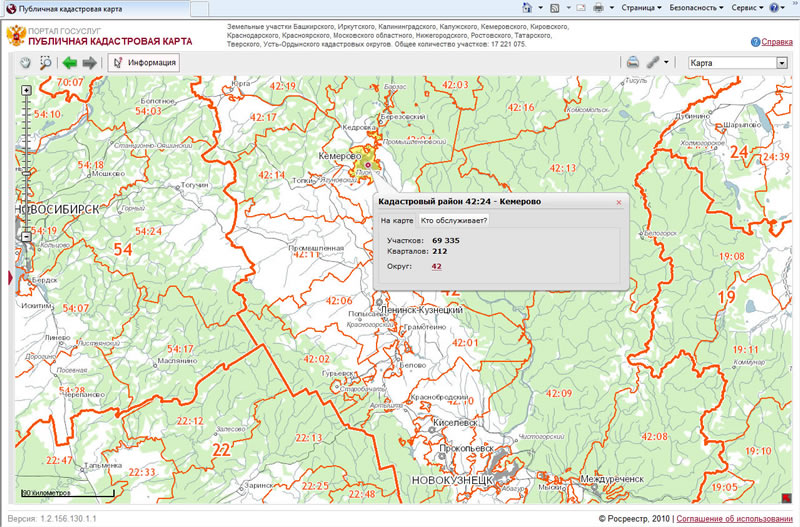Click the blue help question icon
Screen dimensions: 800x527
click(x=756, y=42)
